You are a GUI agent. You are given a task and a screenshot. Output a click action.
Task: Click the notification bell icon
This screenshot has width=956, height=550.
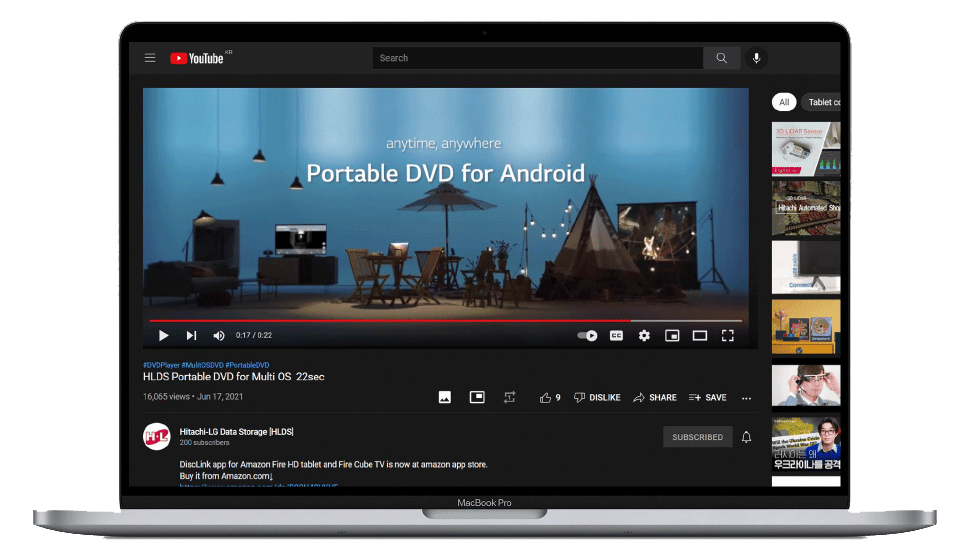tap(746, 437)
